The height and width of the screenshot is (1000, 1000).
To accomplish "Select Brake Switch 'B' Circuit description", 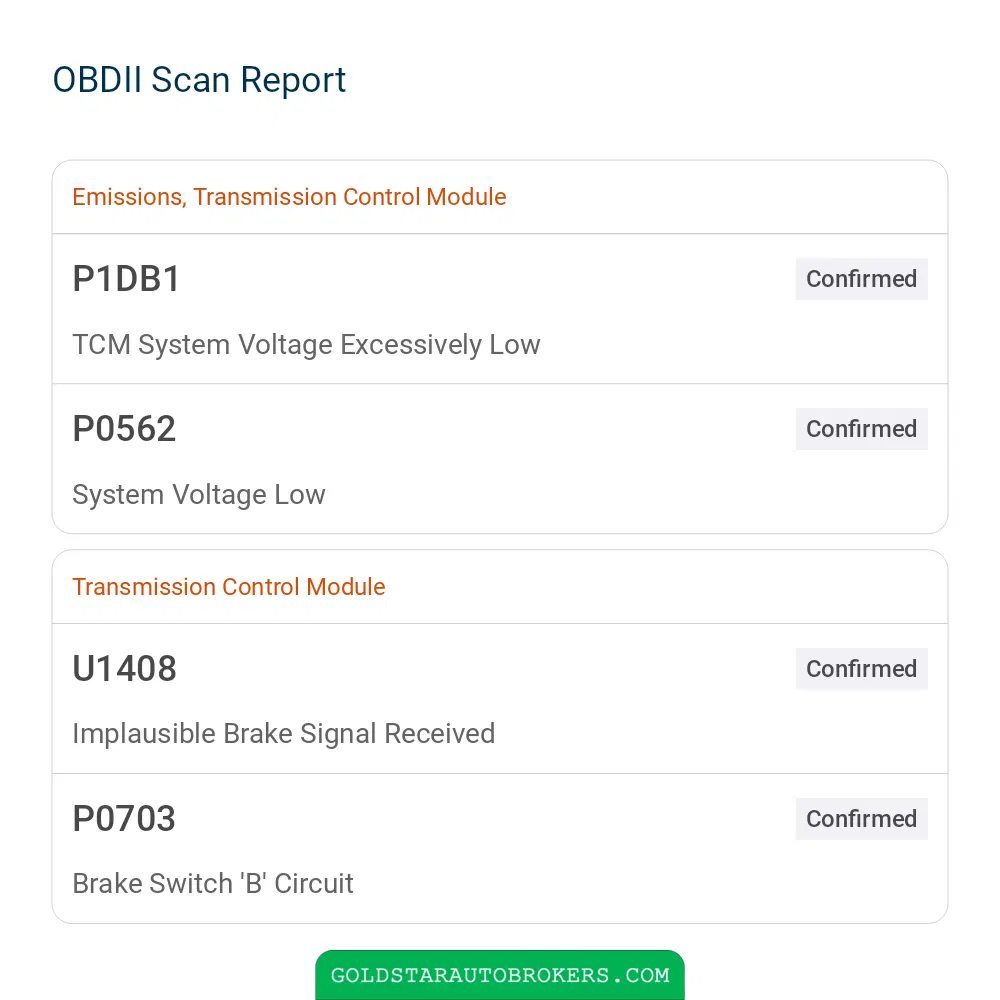I will coord(212,884).
